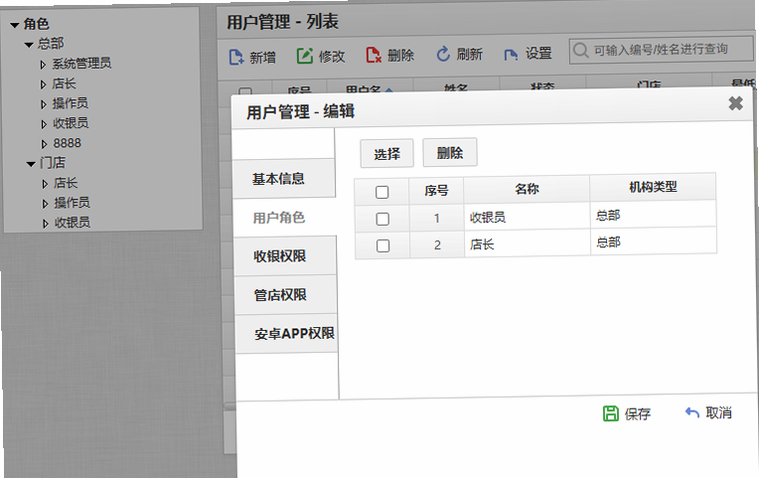Expand 店长 node under 总部
Image resolution: width=759 pixels, height=478 pixels.
[44, 84]
